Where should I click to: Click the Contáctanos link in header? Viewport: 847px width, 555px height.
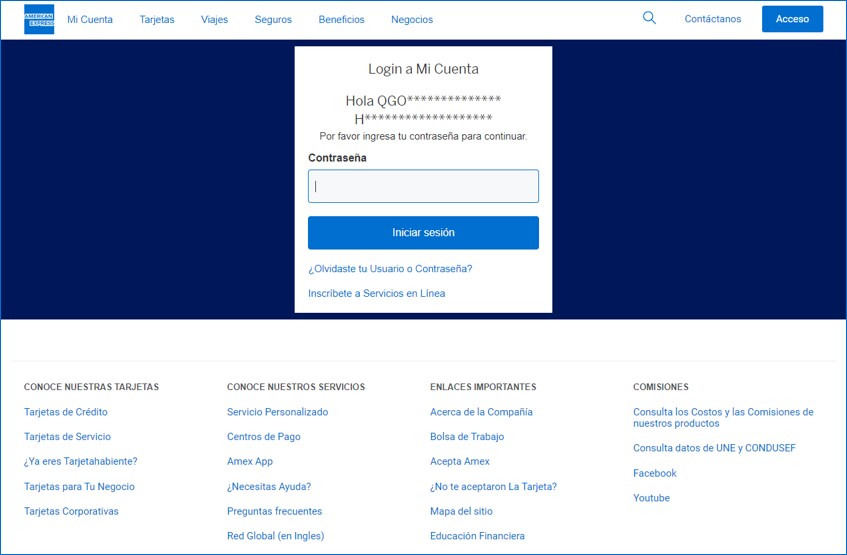713,19
